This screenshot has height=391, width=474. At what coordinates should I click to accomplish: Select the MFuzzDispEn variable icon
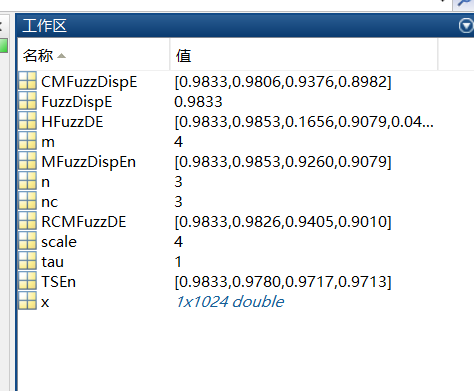pos(27,161)
